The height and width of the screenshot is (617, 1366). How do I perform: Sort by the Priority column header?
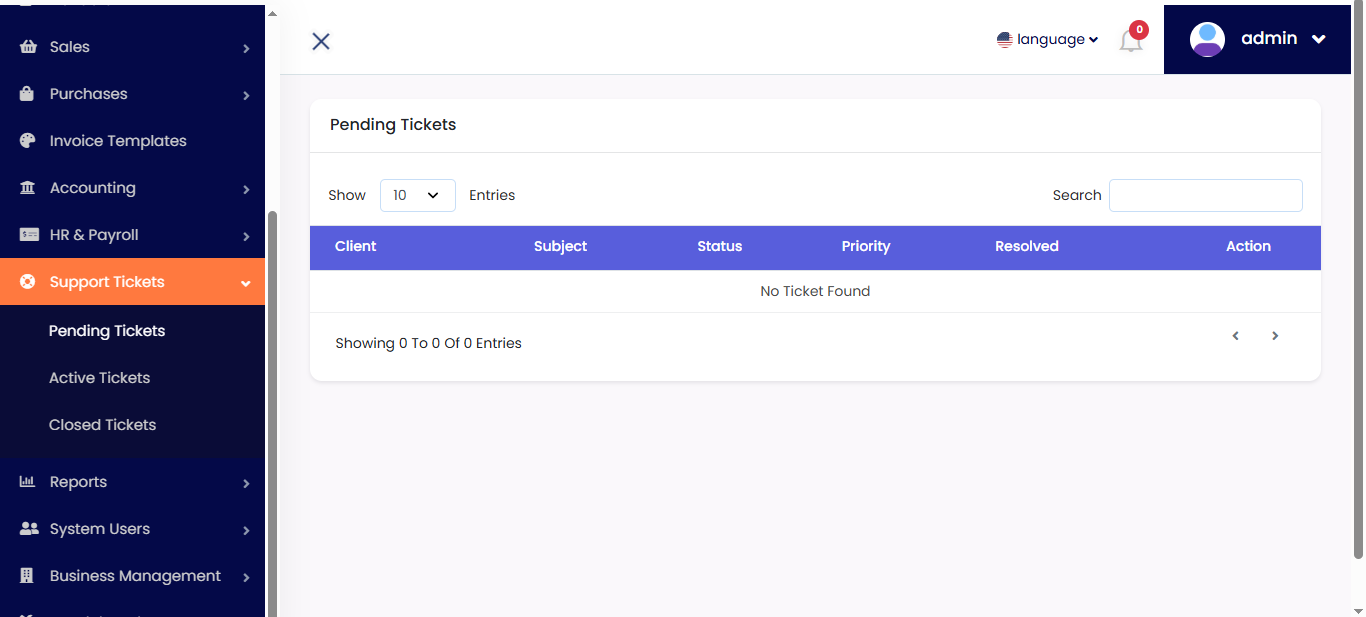coord(866,246)
